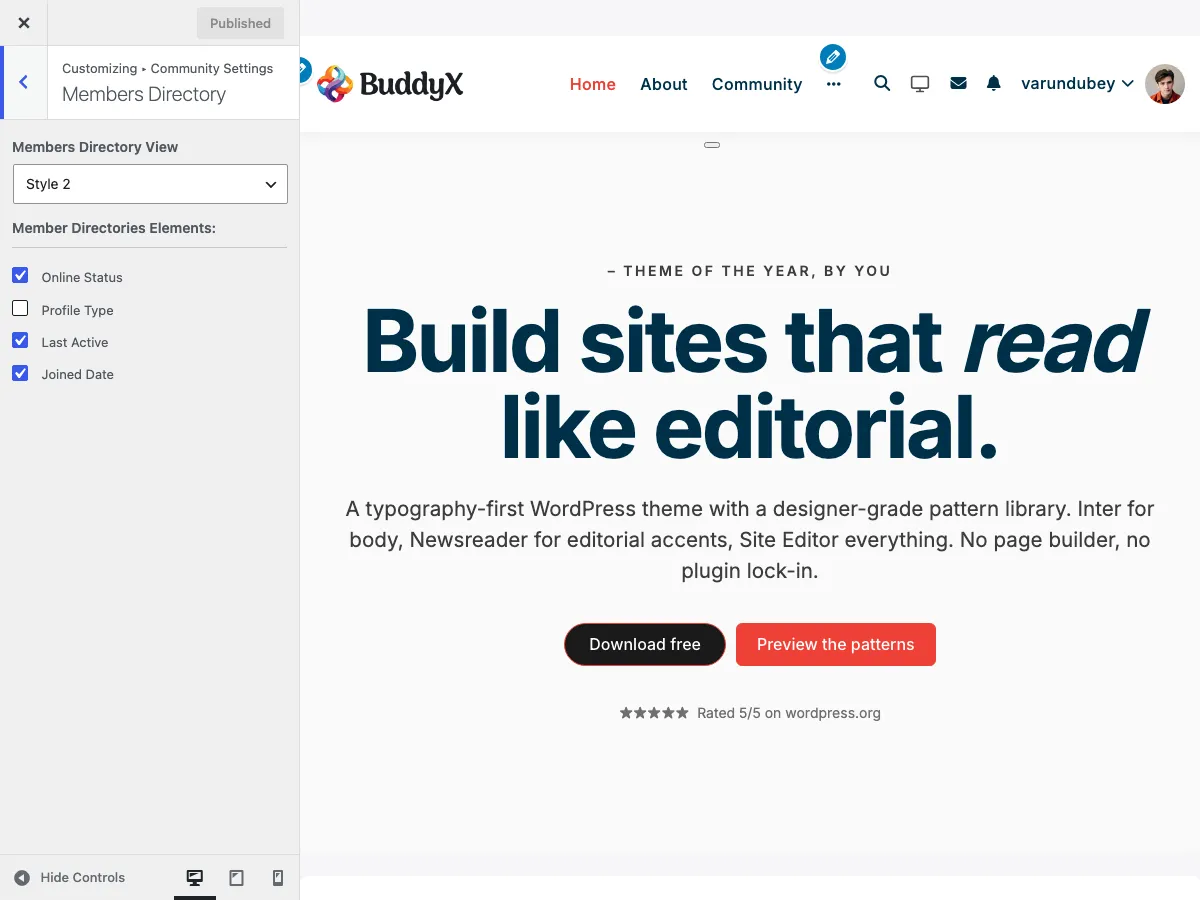Open notifications bell icon

point(993,84)
